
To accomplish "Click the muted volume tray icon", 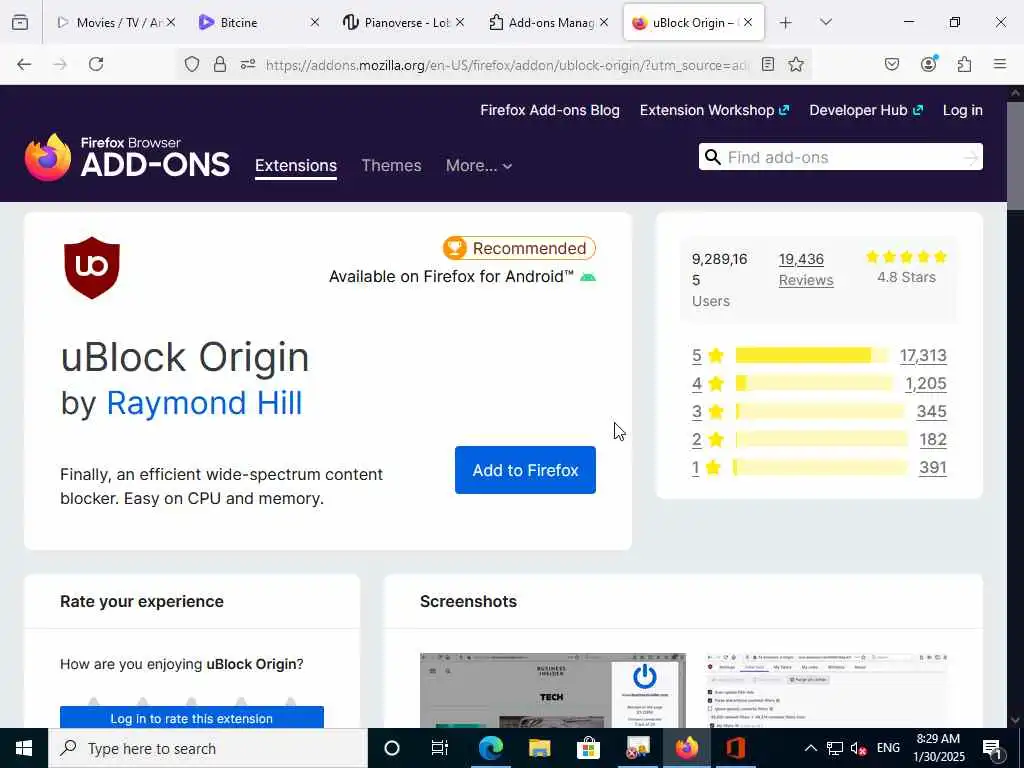I will point(858,748).
